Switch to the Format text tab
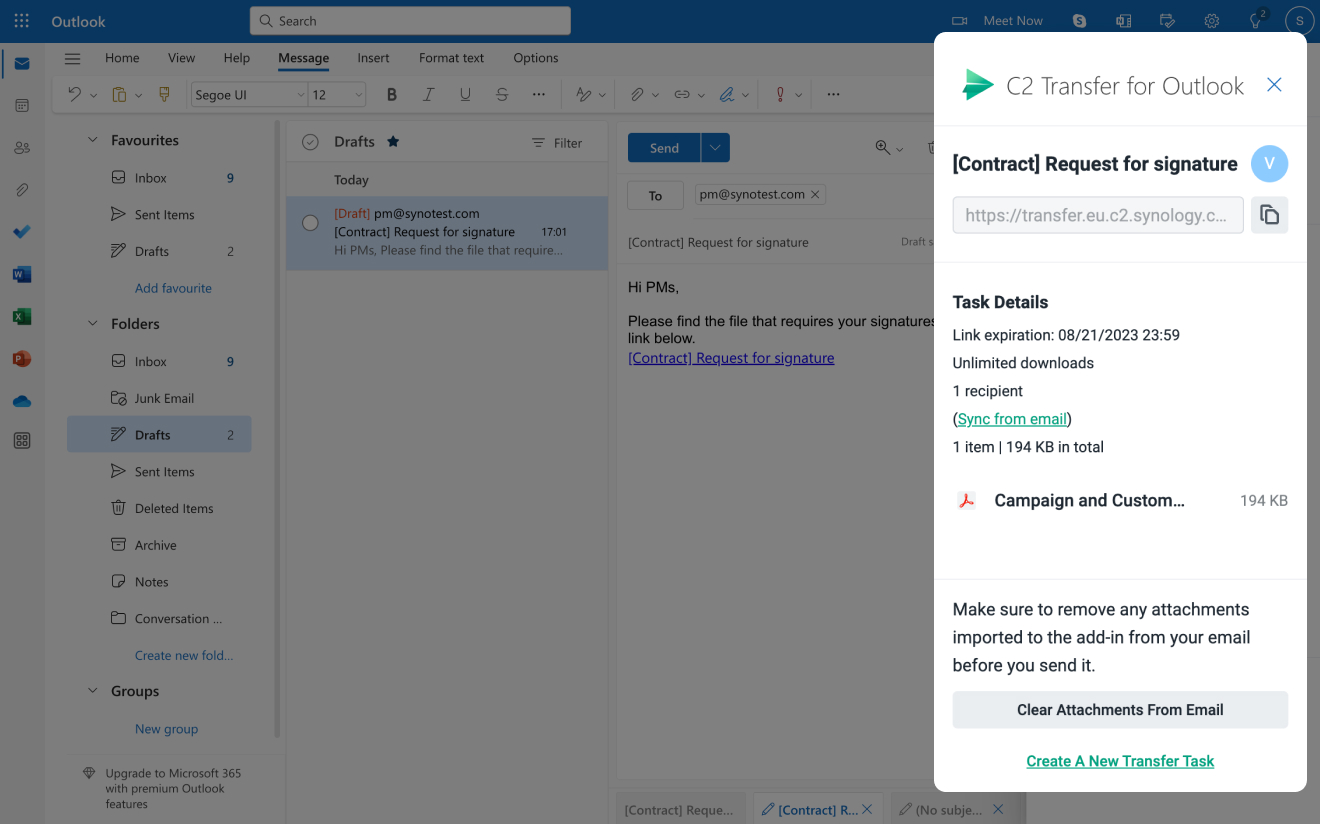 point(451,58)
